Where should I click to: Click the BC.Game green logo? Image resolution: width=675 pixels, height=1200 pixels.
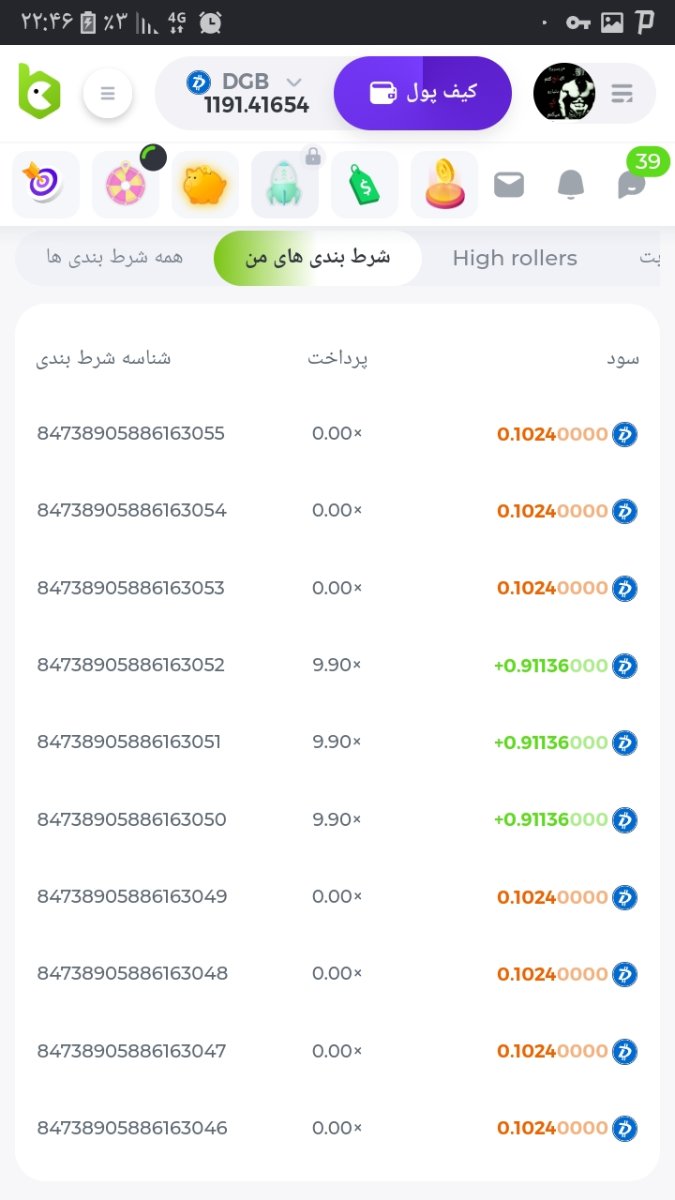click(x=40, y=93)
